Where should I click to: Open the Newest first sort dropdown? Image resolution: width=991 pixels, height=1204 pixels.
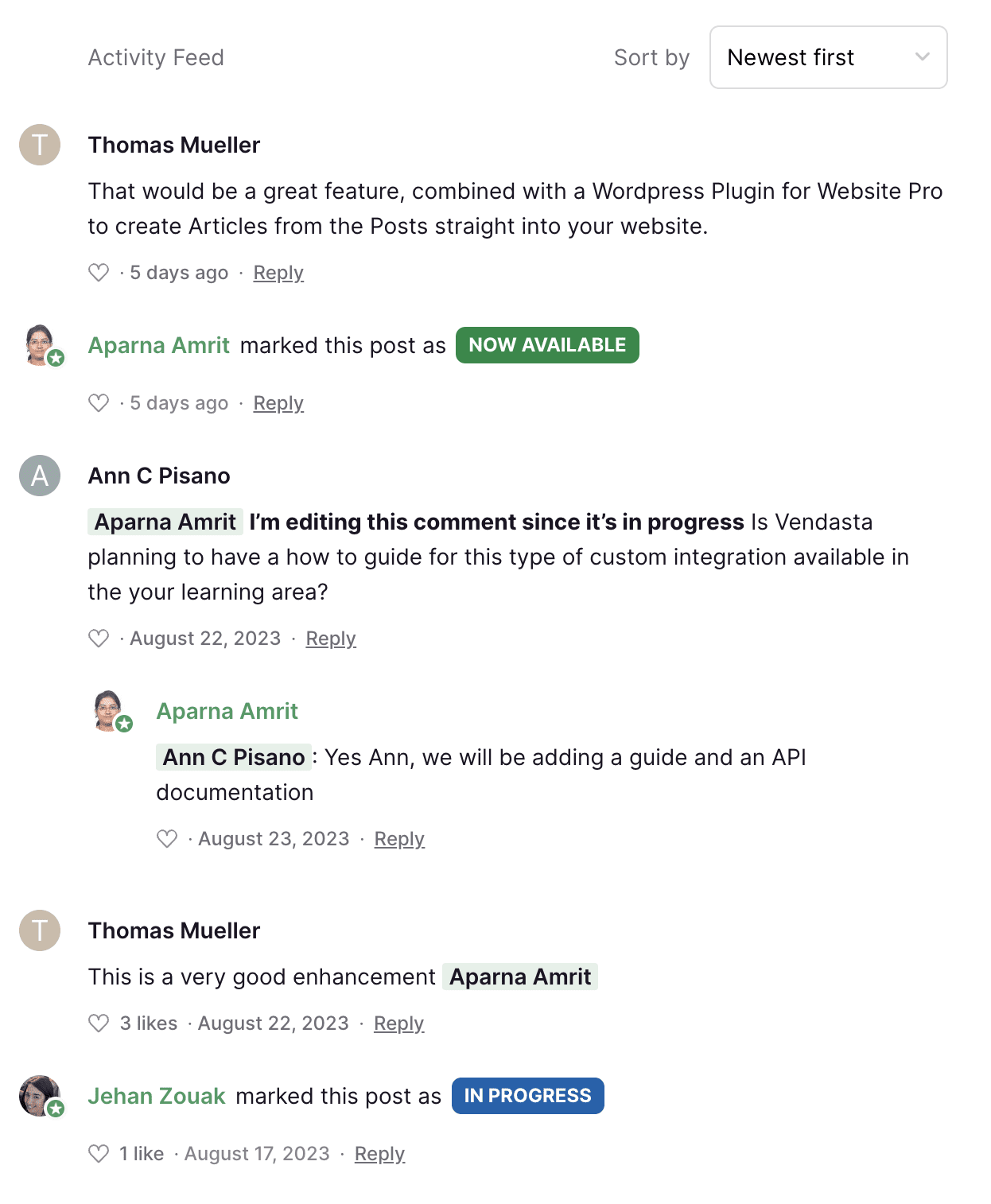pyautogui.click(x=827, y=56)
